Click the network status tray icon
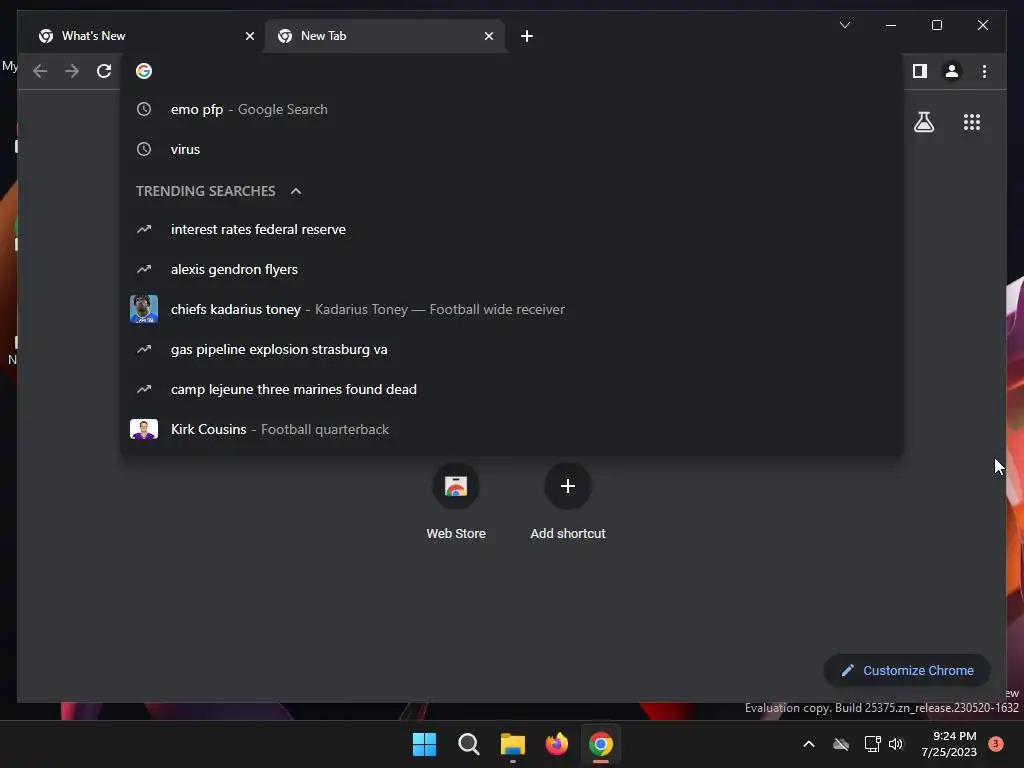Screen dimensions: 1024x768 [872, 744]
